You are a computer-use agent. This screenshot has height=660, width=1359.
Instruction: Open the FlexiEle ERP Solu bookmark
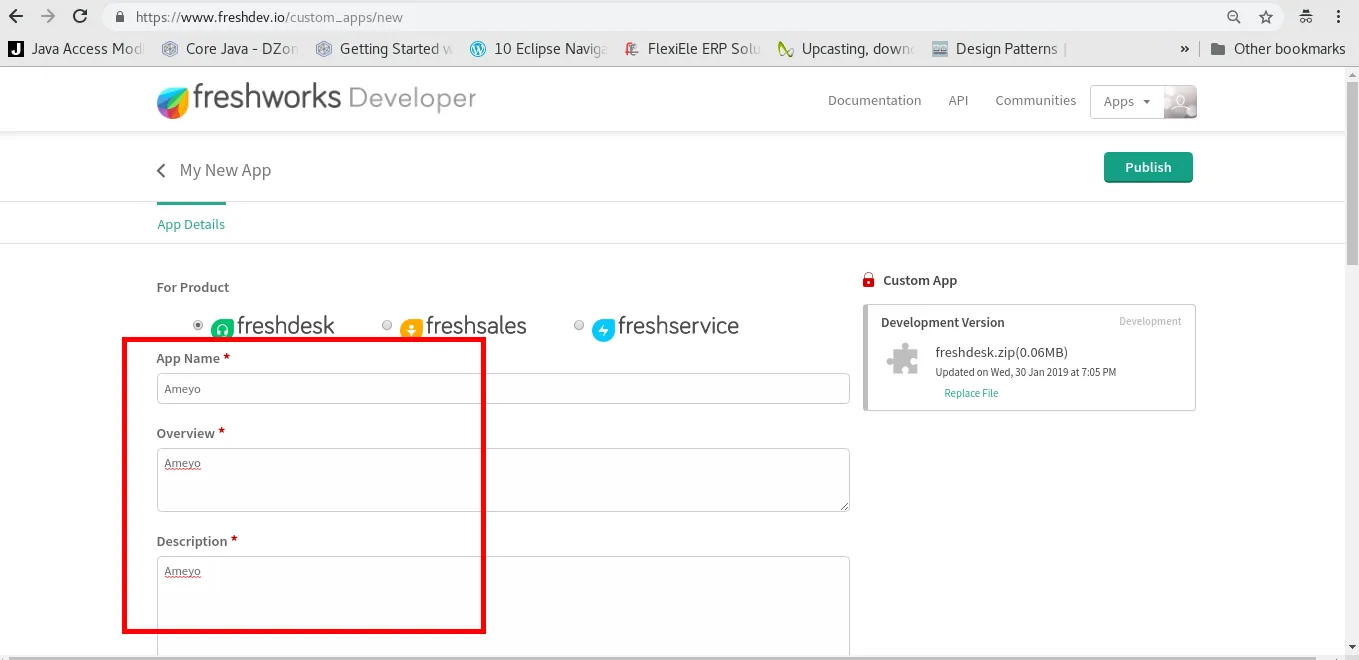(692, 48)
